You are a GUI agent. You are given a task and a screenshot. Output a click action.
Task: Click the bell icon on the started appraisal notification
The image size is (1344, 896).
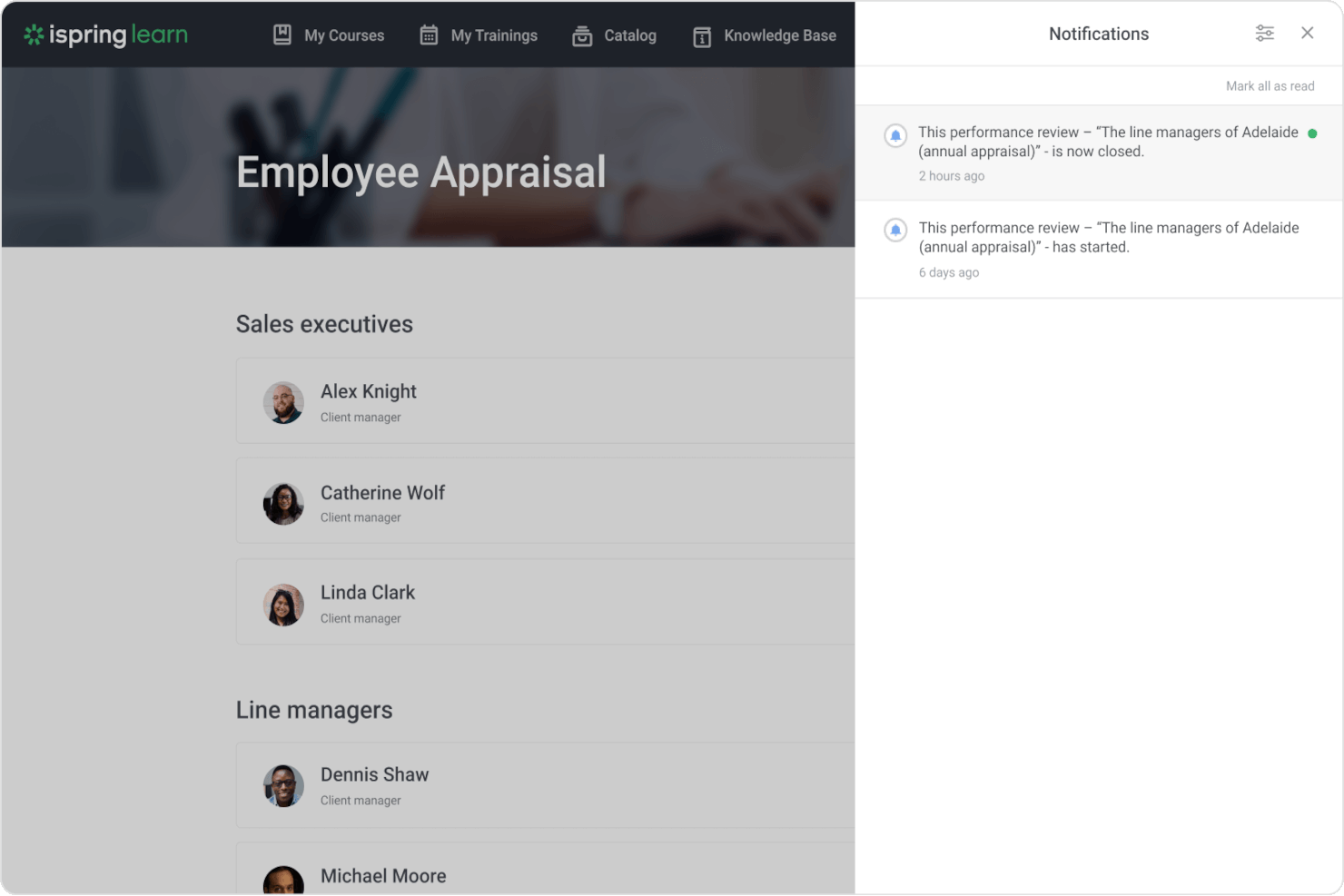coord(895,231)
